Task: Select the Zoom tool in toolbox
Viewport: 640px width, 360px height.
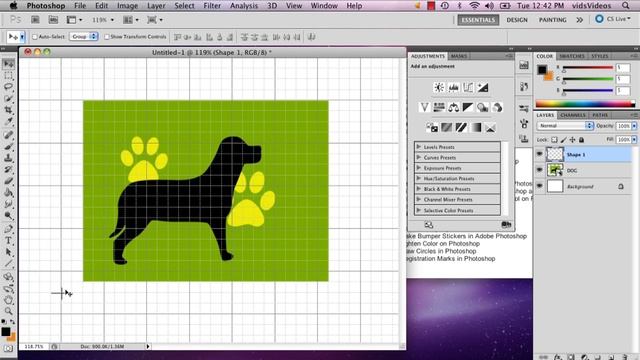Action: tap(9, 311)
